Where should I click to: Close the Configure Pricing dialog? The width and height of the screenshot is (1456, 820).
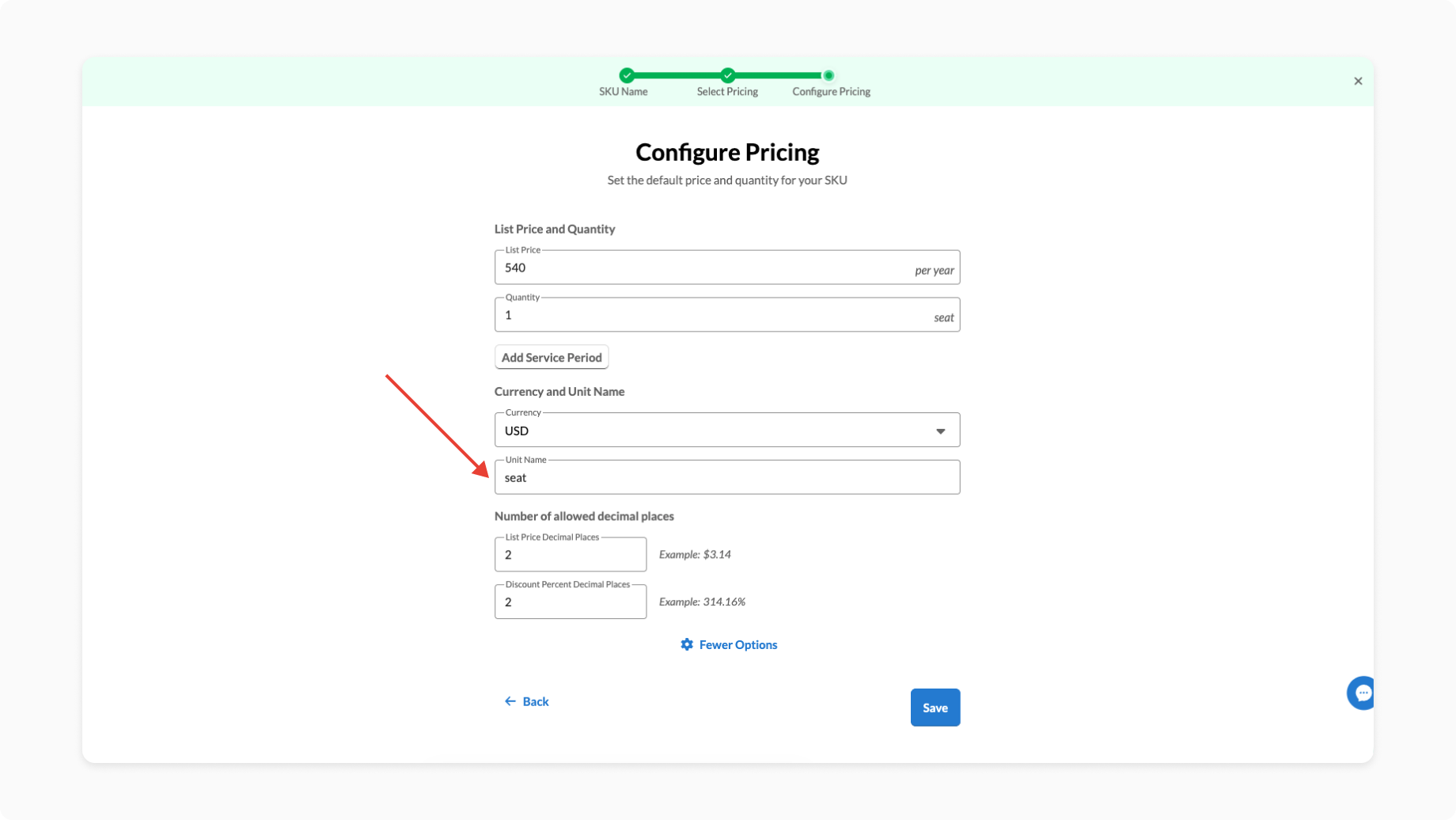(1358, 81)
